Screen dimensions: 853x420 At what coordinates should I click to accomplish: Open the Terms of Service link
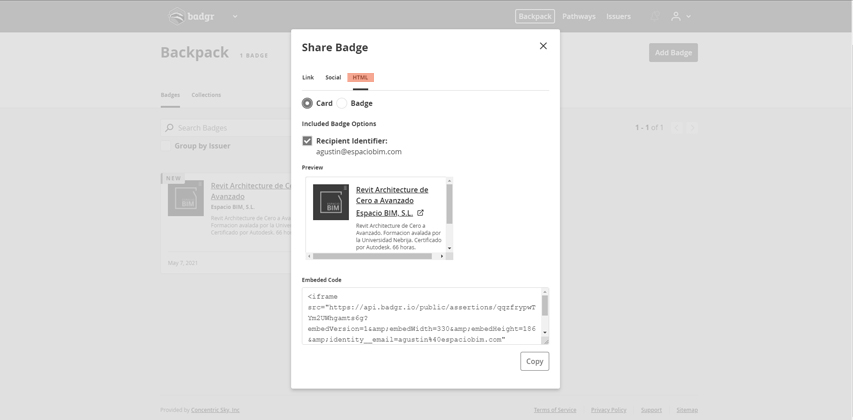(x=555, y=410)
